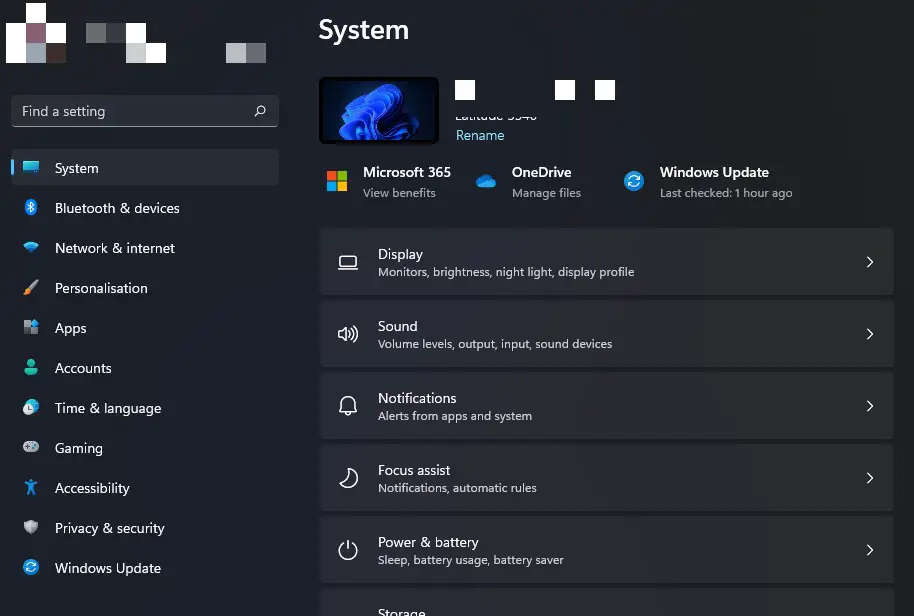The image size is (914, 616).
Task: Click the Windows Update sync icon in header
Action: pyautogui.click(x=634, y=181)
